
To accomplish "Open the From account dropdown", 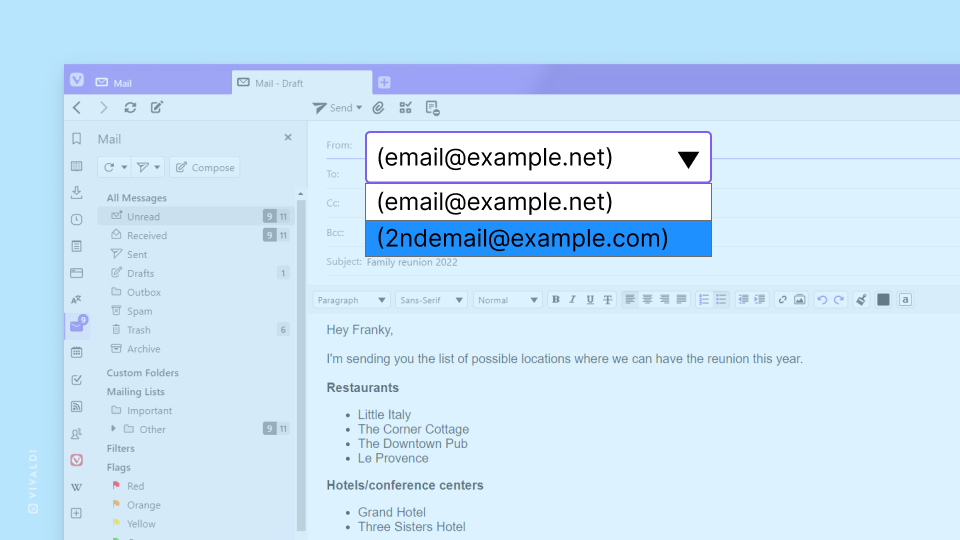I will [x=538, y=157].
